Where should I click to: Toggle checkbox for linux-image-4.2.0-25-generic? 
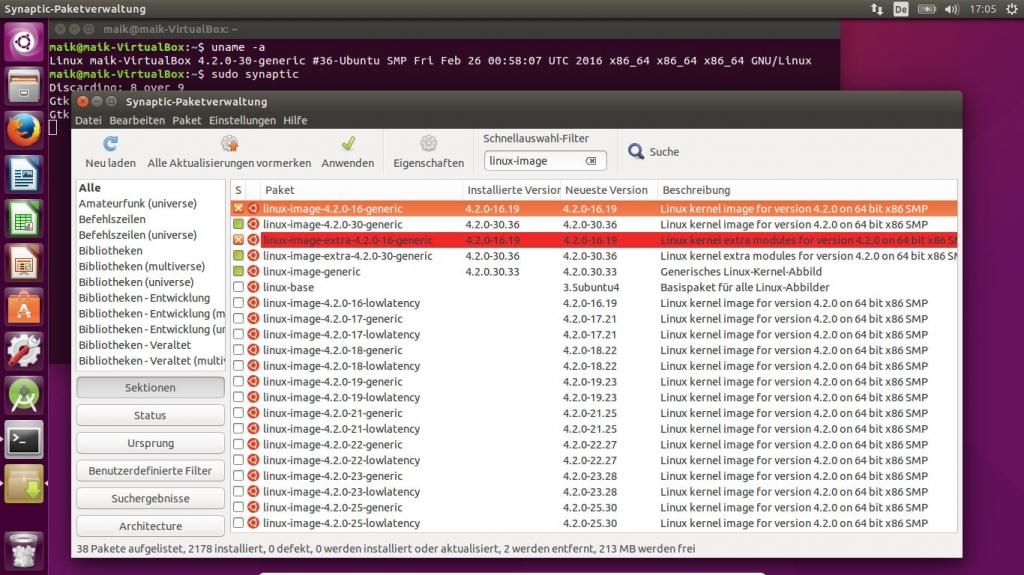pyautogui.click(x=238, y=508)
